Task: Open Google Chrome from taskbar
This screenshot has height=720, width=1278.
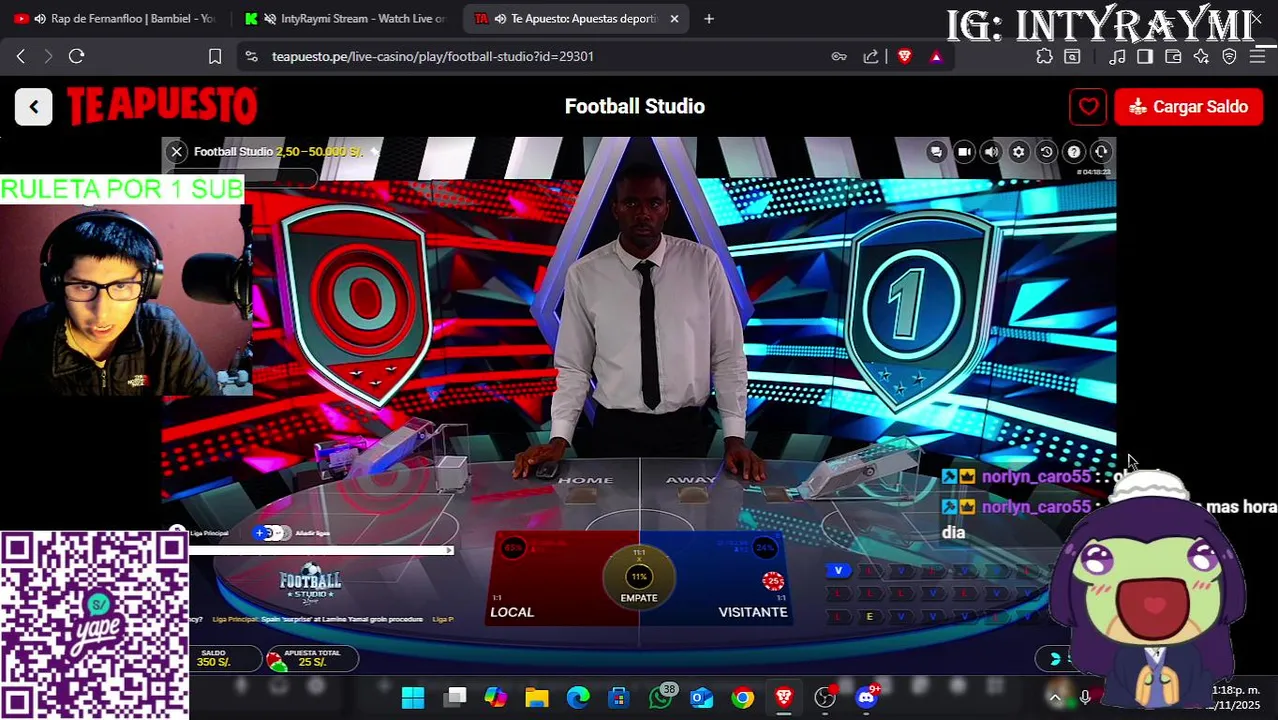Action: point(743,697)
